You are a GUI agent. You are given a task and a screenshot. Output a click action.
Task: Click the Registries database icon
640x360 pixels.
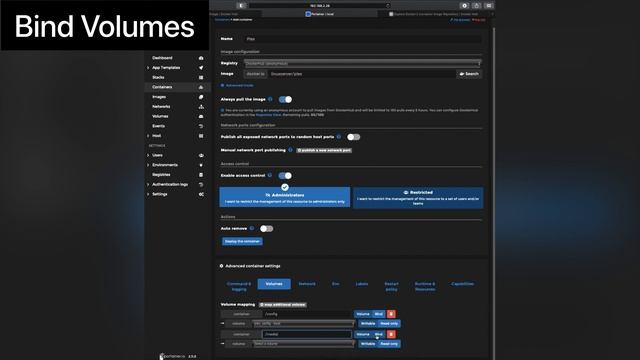pos(201,175)
